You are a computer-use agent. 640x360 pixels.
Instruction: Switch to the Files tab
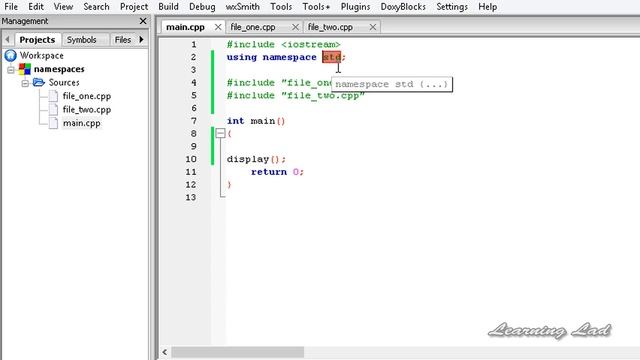click(x=123, y=40)
